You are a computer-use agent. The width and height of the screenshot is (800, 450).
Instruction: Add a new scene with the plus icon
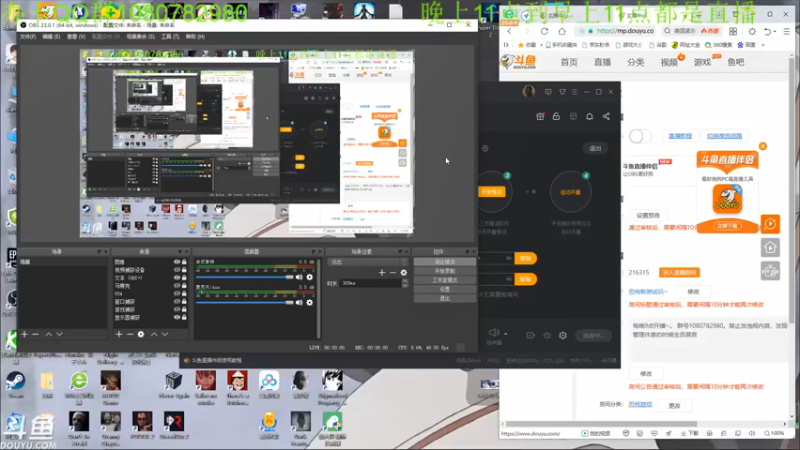point(24,334)
